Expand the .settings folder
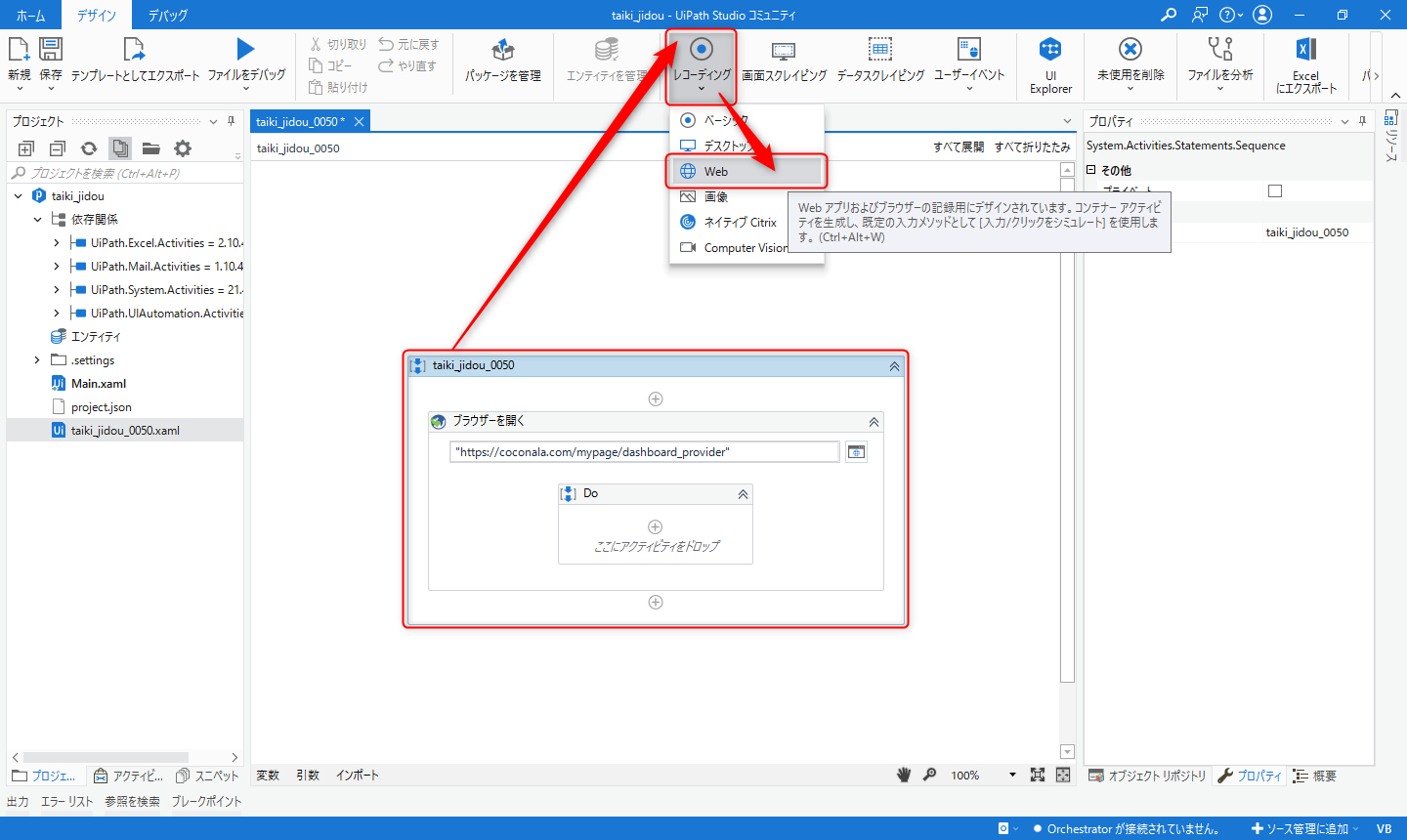Image resolution: width=1407 pixels, height=840 pixels. tap(38, 360)
